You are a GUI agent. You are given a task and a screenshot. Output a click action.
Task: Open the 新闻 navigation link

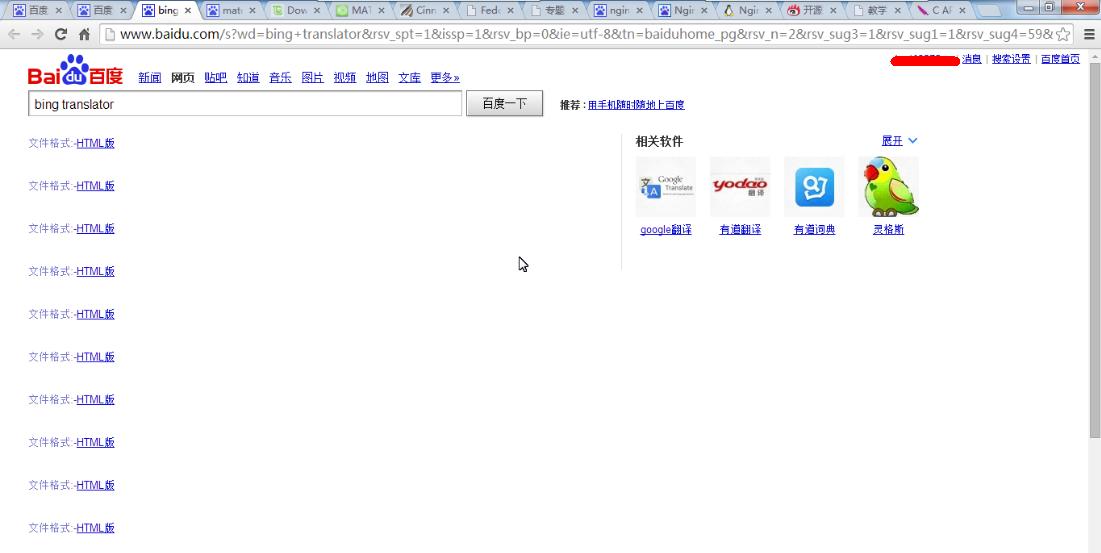pos(150,78)
